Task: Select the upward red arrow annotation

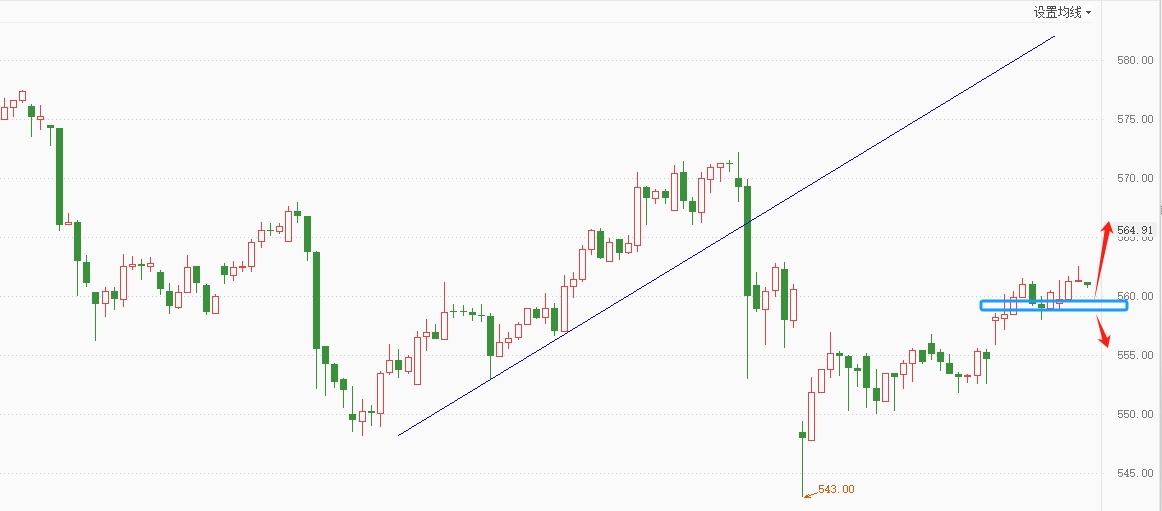Action: click(1103, 259)
